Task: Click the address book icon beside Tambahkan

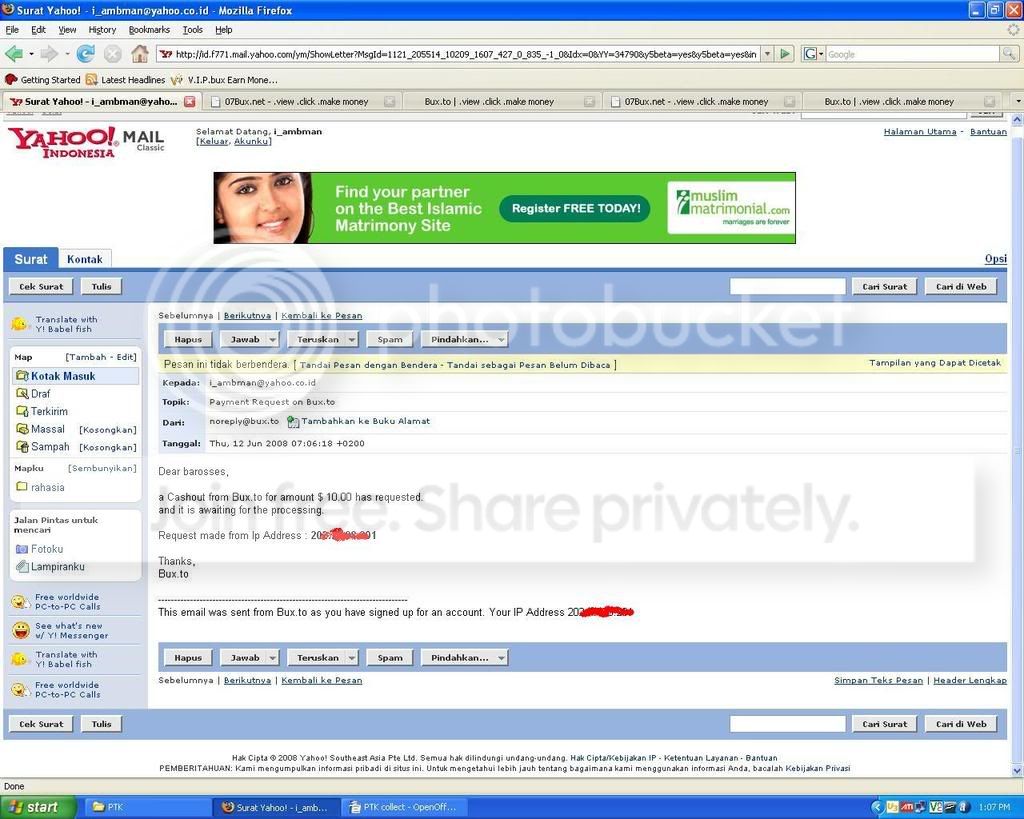Action: 293,423
